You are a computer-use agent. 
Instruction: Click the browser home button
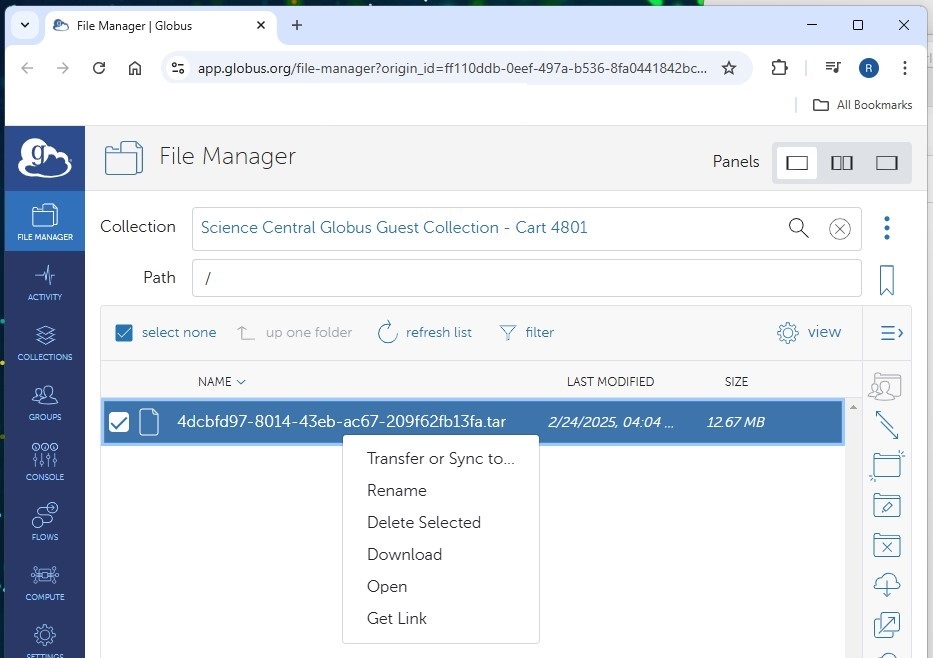[x=135, y=68]
